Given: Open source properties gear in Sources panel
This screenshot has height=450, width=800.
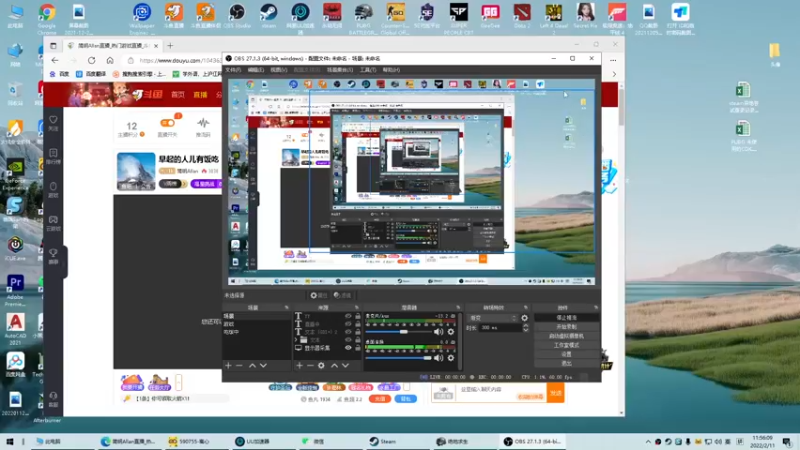Looking at the screenshot, I should click(x=321, y=365).
